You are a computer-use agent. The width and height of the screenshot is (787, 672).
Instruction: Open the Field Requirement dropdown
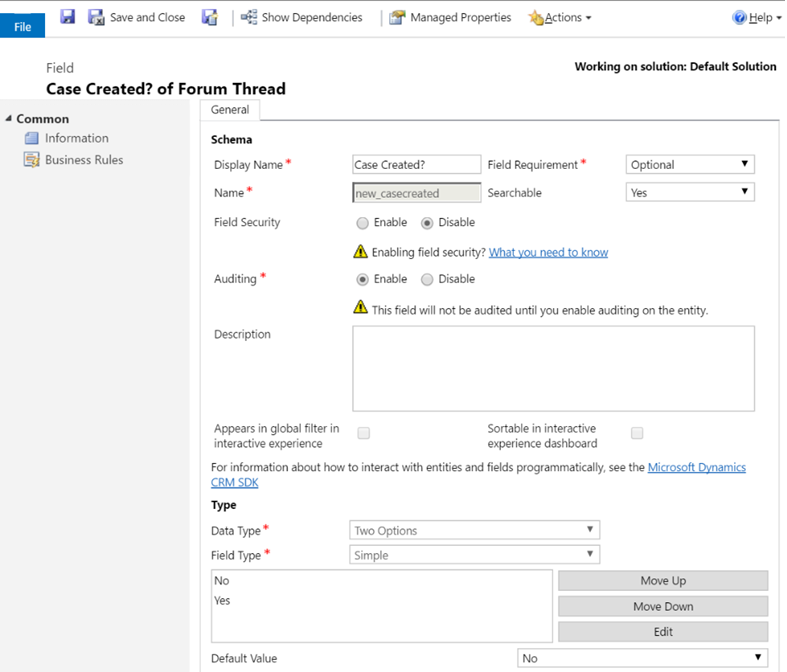pyautogui.click(x=690, y=165)
